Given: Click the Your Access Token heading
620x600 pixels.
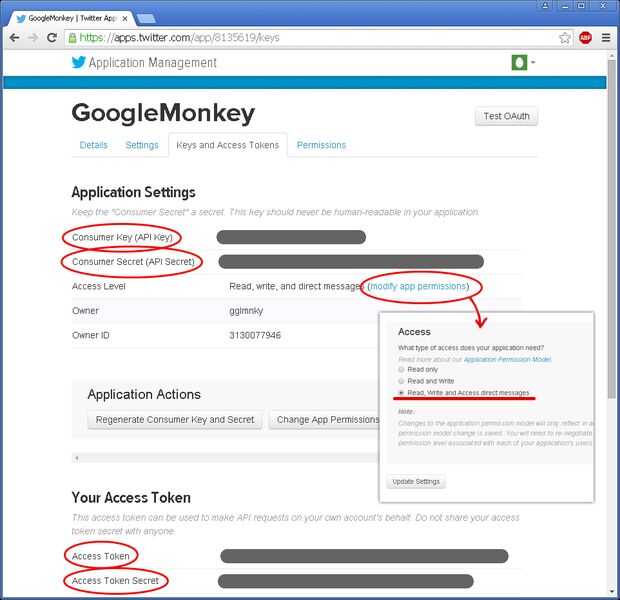Looking at the screenshot, I should (x=131, y=498).
